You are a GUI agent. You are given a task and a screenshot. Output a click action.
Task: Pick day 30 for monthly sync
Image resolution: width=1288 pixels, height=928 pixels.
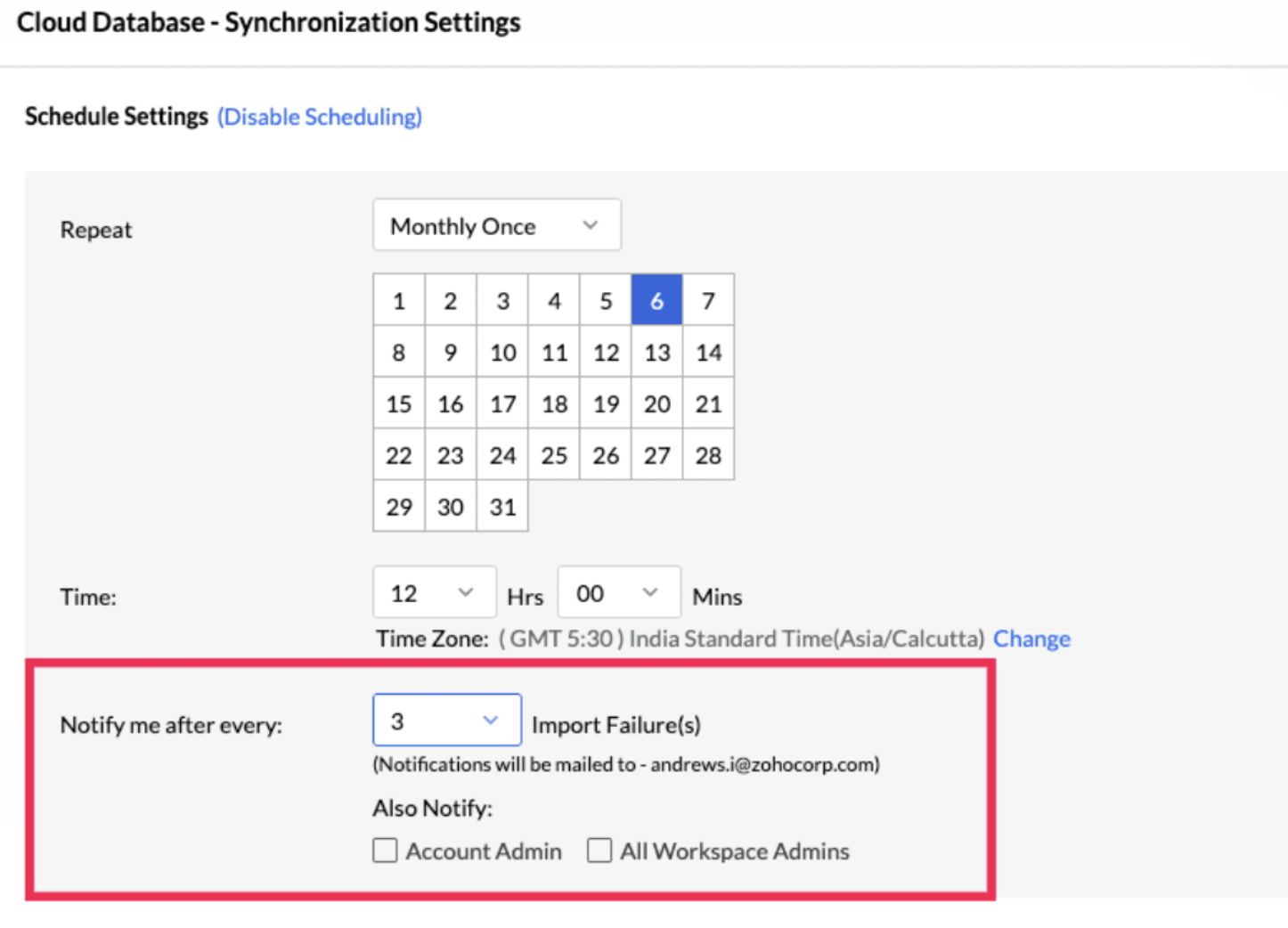[451, 507]
